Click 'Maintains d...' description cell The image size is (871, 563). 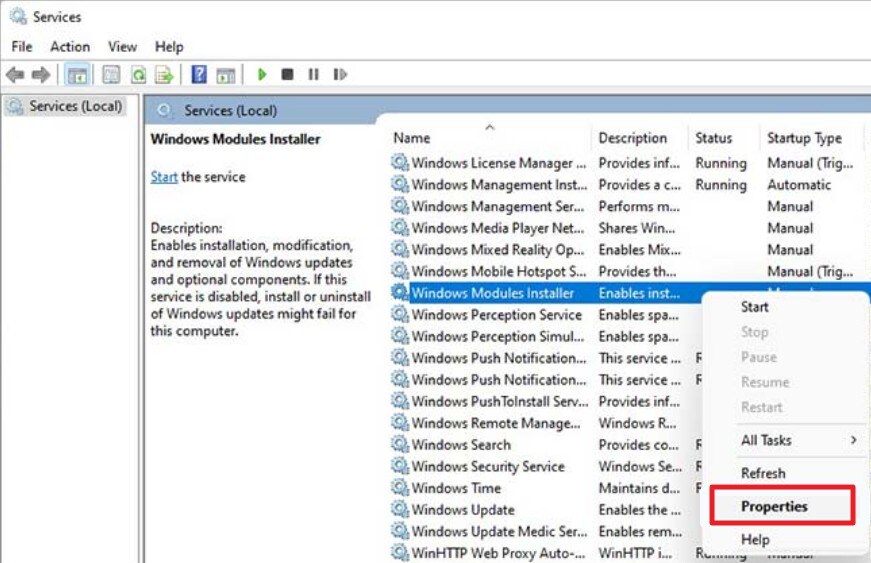tap(639, 488)
